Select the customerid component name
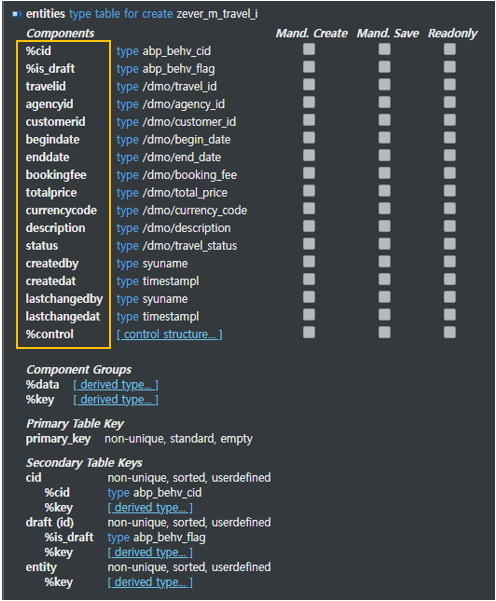Image resolution: width=496 pixels, height=601 pixels. pos(56,122)
